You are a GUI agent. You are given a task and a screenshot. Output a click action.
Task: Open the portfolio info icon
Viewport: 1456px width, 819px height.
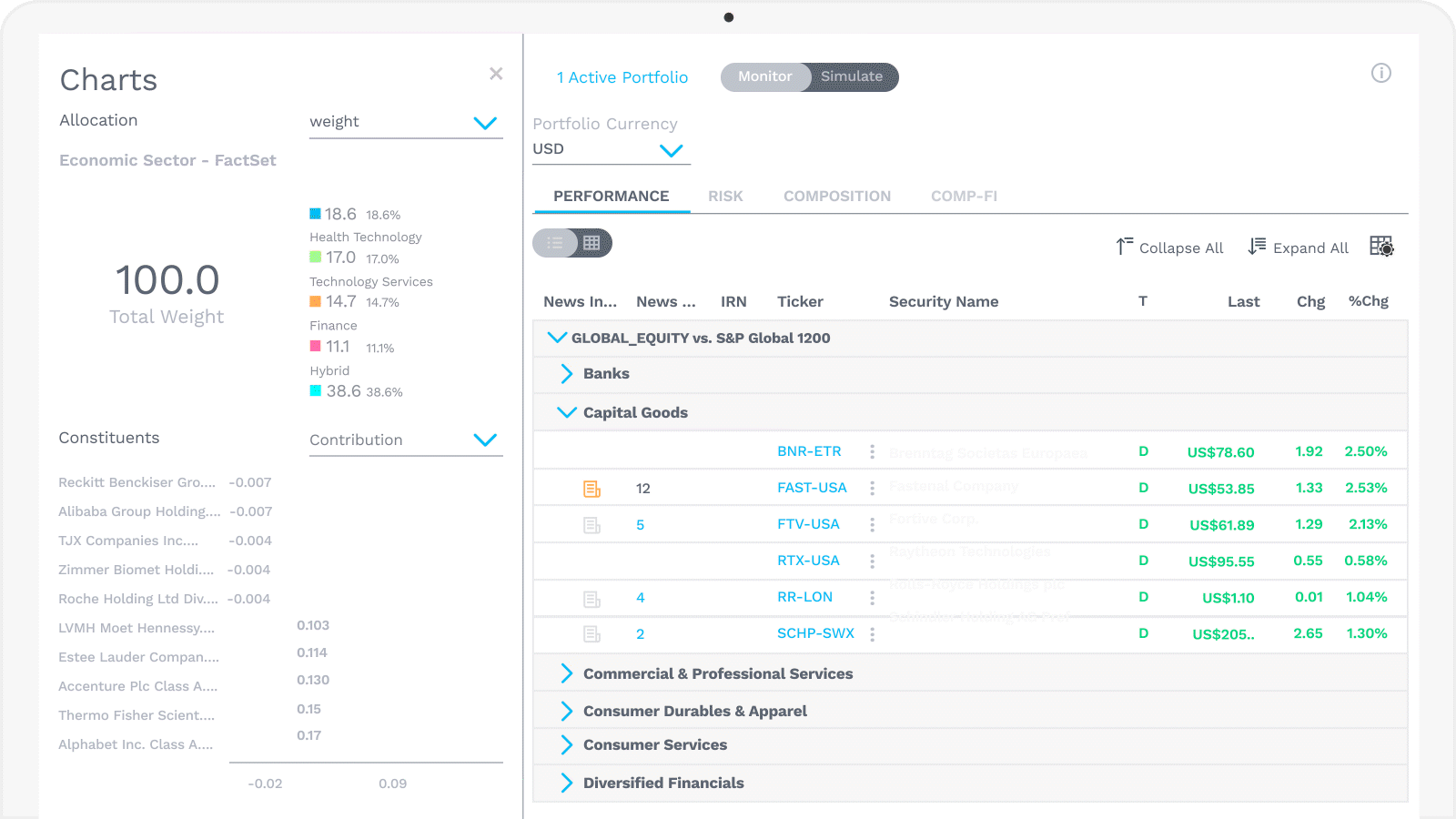tap(1381, 73)
